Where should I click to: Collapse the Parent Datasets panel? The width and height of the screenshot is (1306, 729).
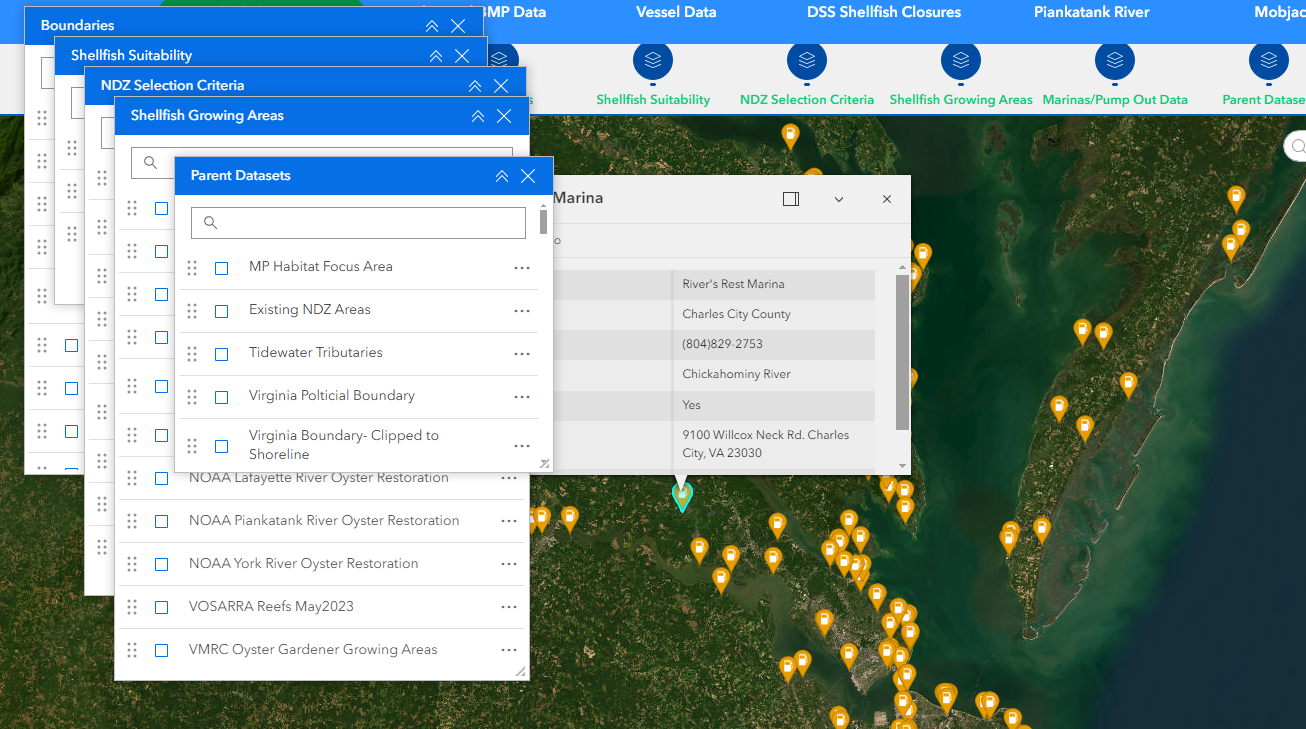pyautogui.click(x=501, y=176)
